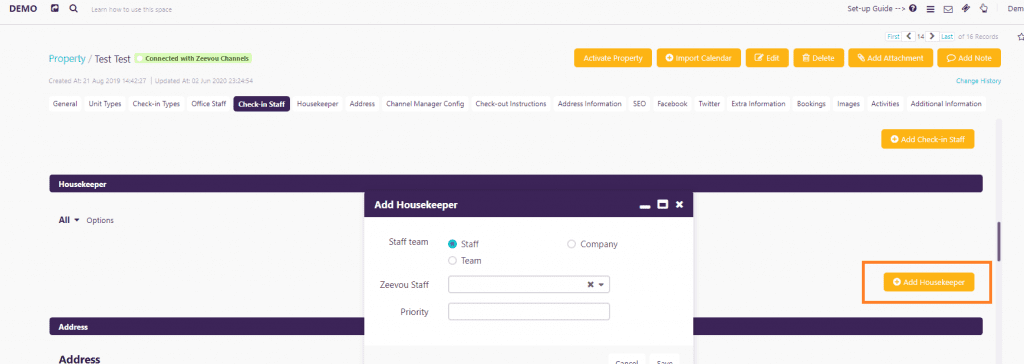The image size is (1024, 364).
Task: Switch to the General tab
Action: pyautogui.click(x=65, y=104)
